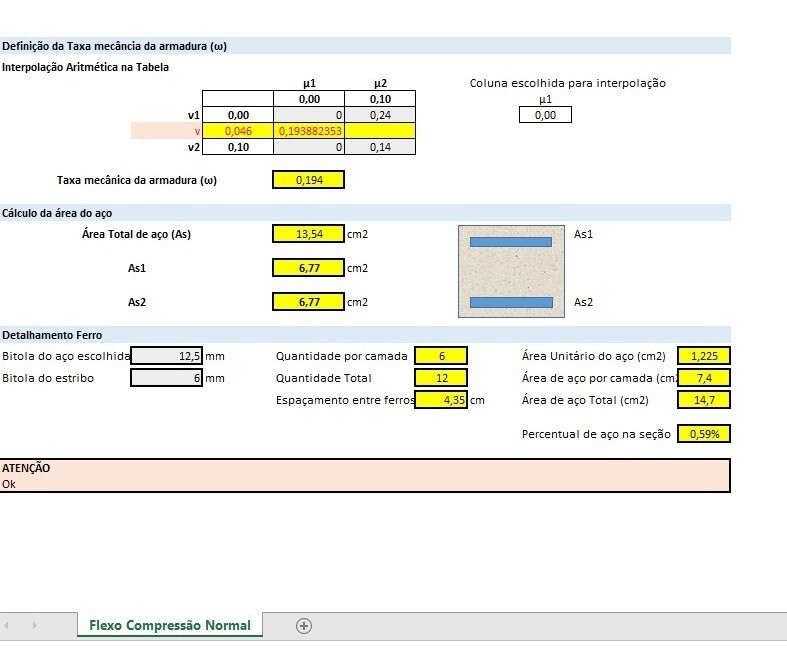787x672 pixels.
Task: Open the Flexo Compressão Normal sheet tab
Action: click(169, 626)
